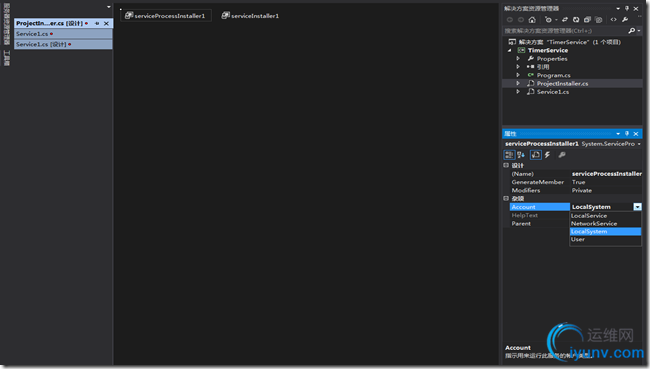Close the Solution Explorer panel
Image resolution: width=650 pixels, height=369 pixels.
[x=636, y=8]
